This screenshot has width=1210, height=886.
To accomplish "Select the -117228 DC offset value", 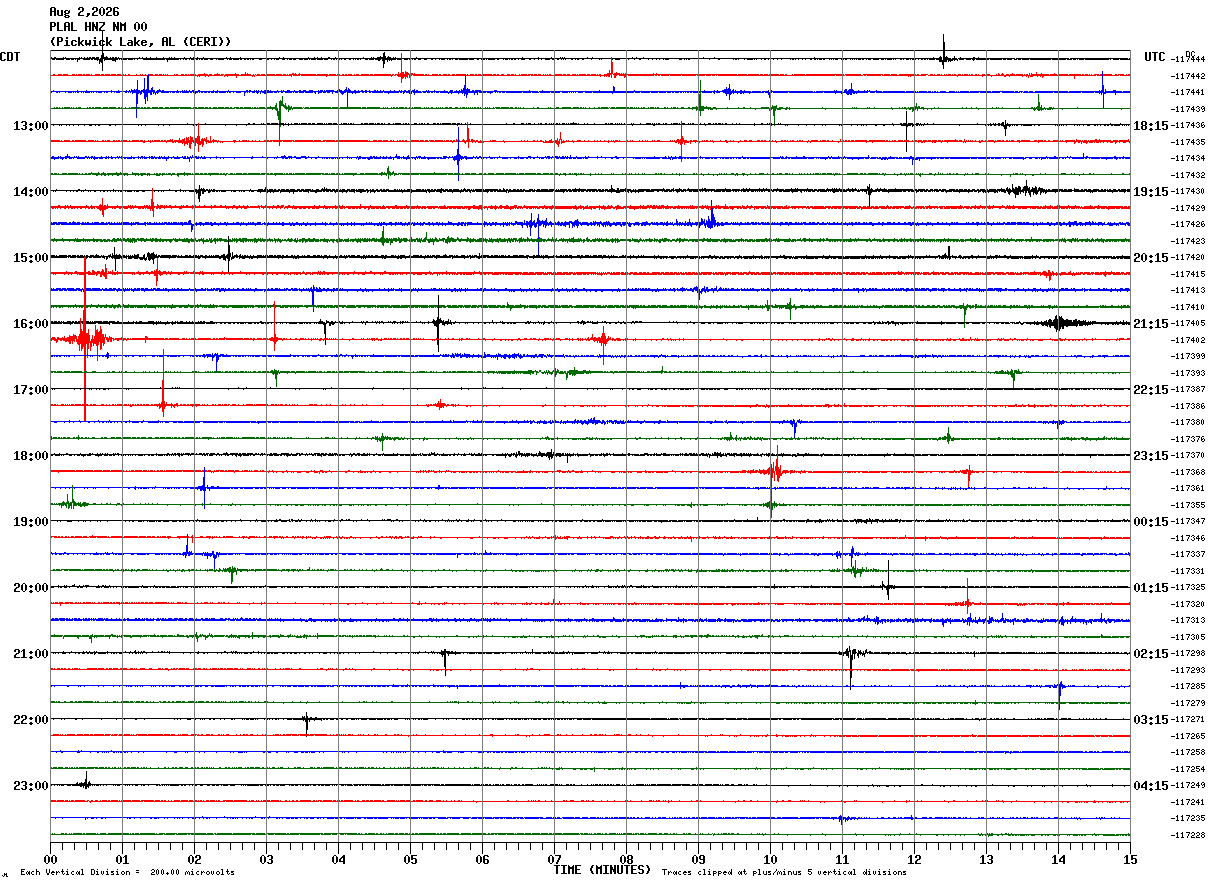I will [x=1188, y=835].
